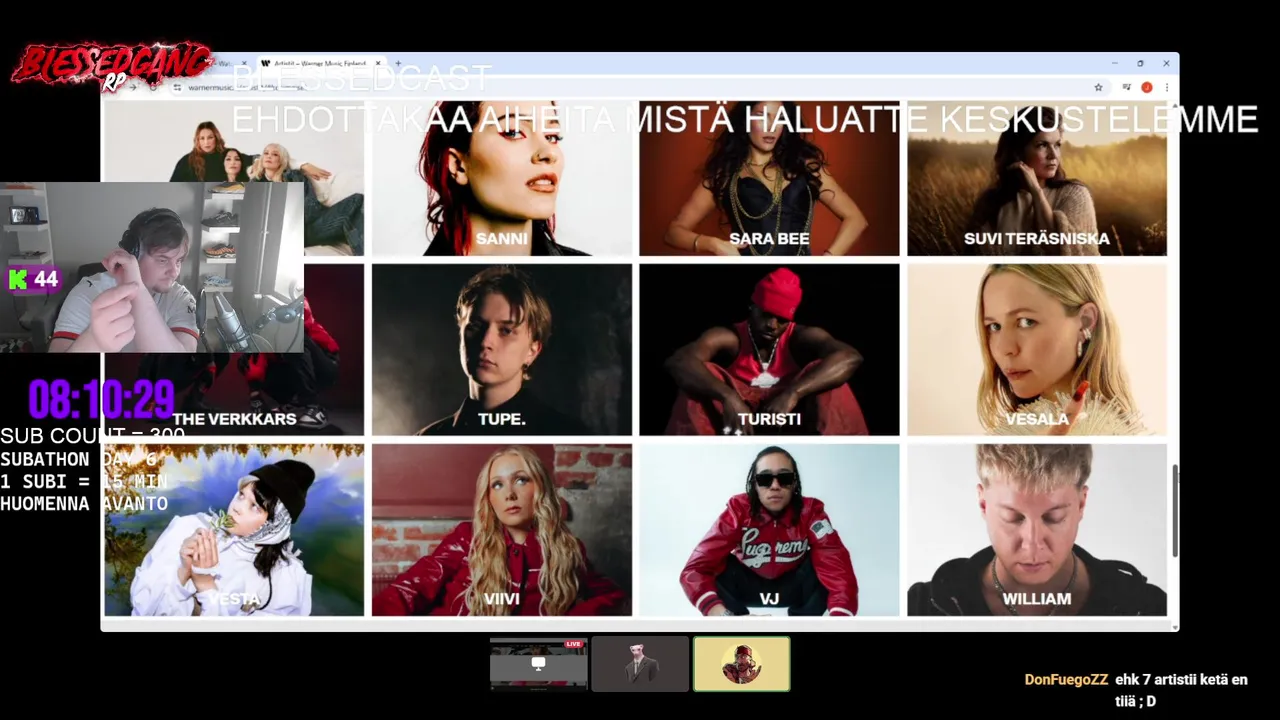The image size is (1280, 720).
Task: Open the WILLIAM artist card
Action: (1037, 530)
